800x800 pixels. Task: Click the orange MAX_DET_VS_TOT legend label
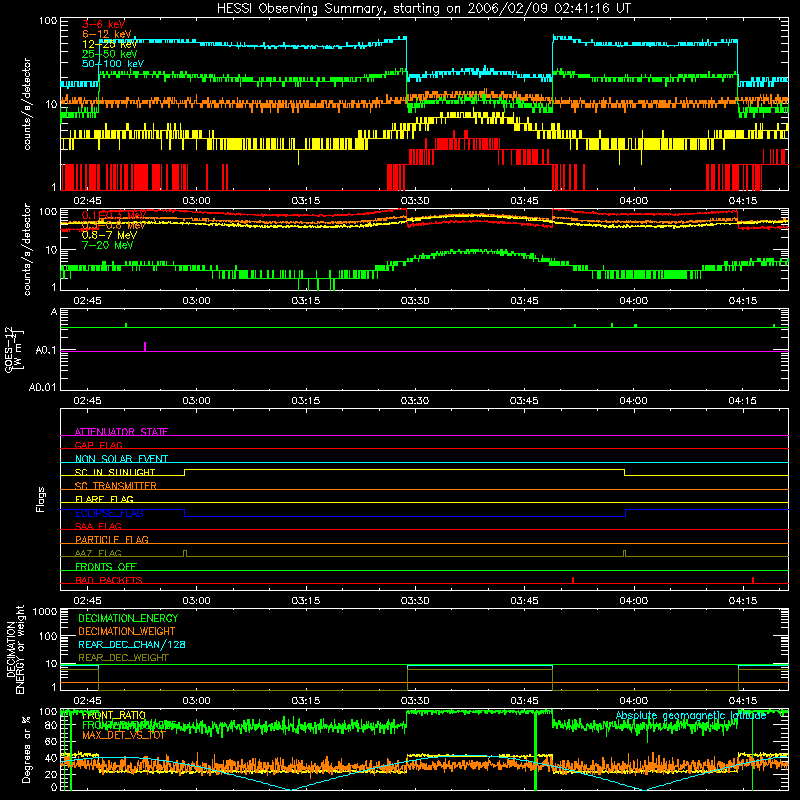click(x=123, y=735)
